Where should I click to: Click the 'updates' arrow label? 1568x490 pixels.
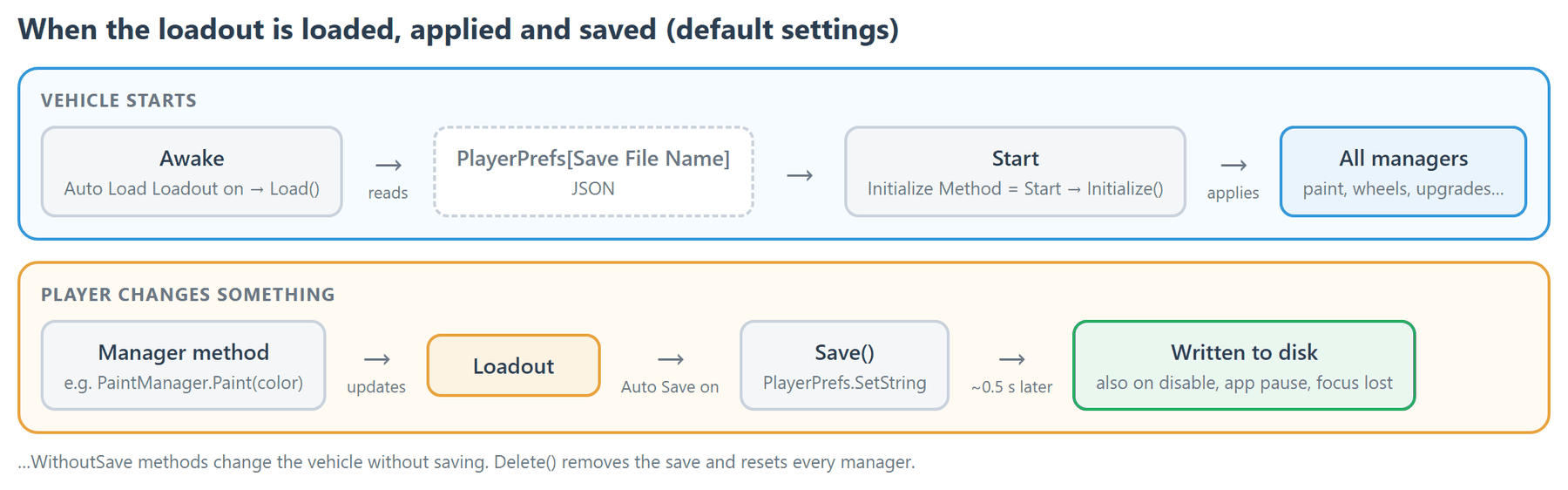tap(376, 387)
